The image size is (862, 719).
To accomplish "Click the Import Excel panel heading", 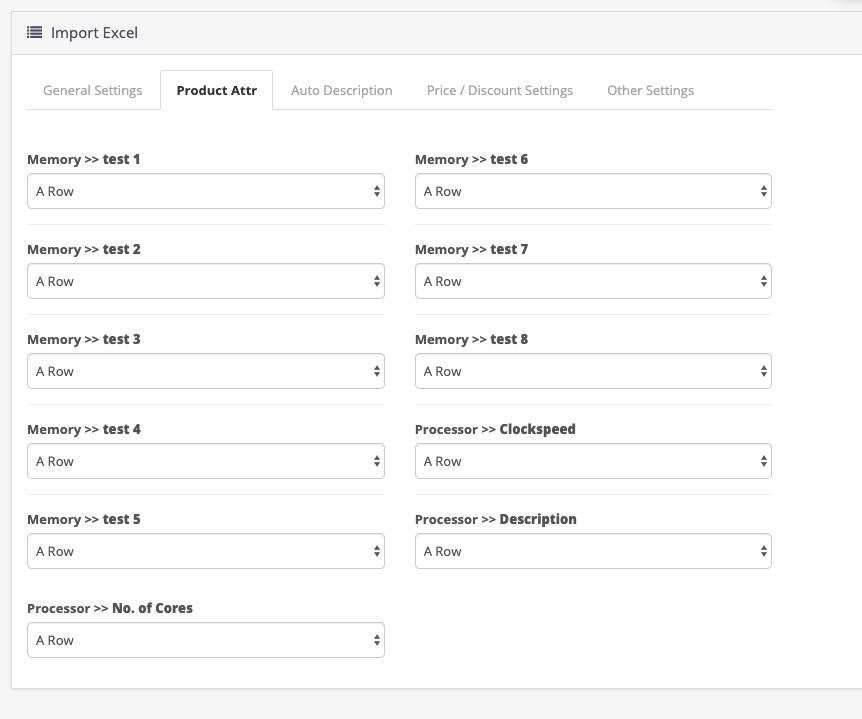I will tap(94, 33).
